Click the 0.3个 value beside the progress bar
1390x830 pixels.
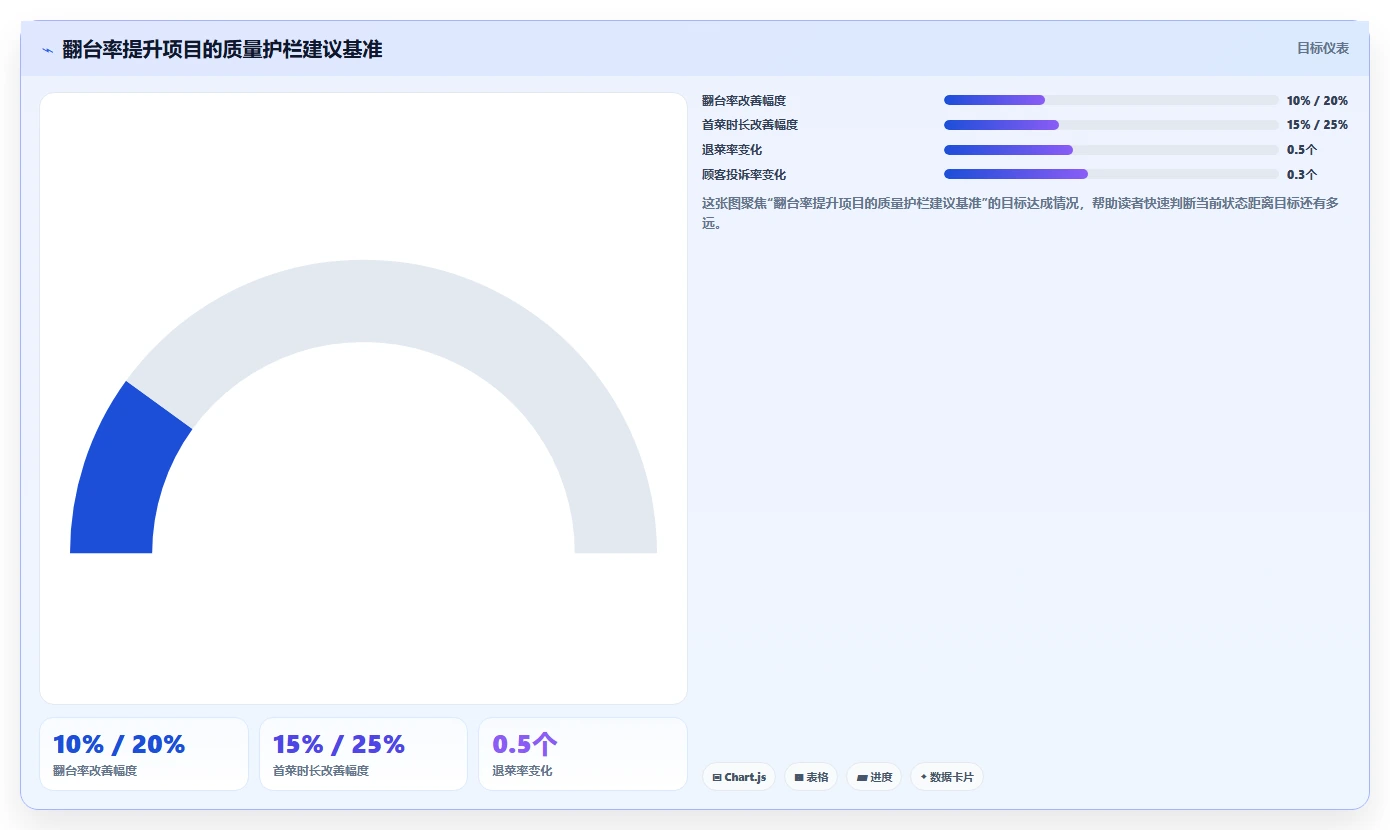[1302, 175]
